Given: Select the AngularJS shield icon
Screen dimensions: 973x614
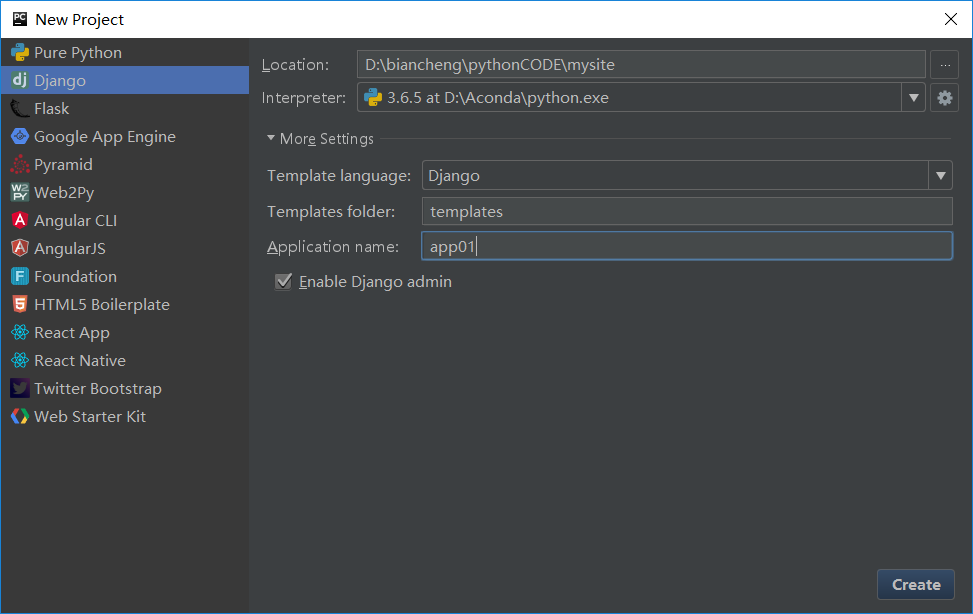Looking at the screenshot, I should [20, 248].
